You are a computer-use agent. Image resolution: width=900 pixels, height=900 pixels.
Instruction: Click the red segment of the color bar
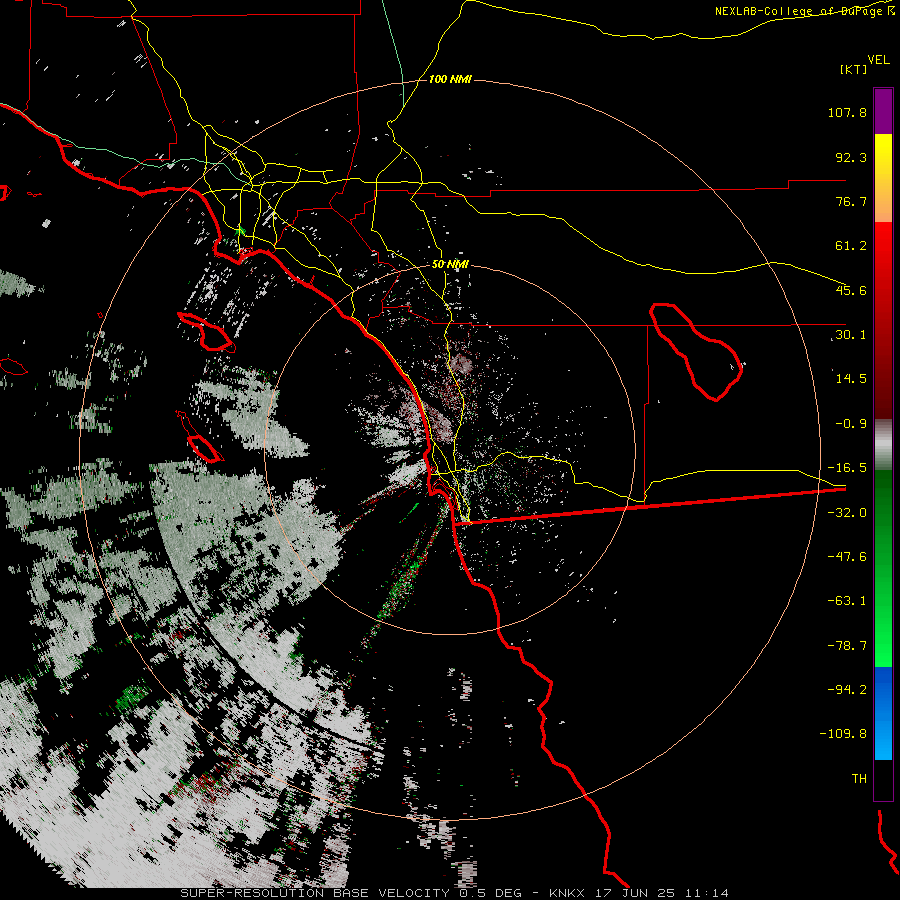[883, 320]
